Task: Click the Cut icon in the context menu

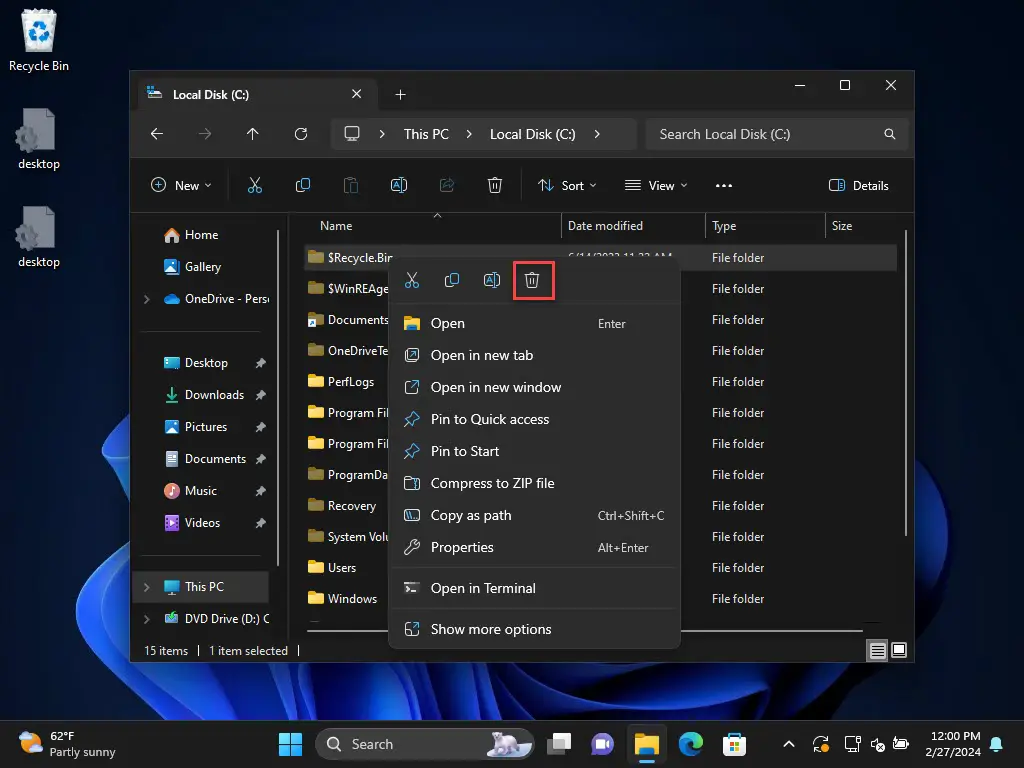Action: click(x=411, y=280)
